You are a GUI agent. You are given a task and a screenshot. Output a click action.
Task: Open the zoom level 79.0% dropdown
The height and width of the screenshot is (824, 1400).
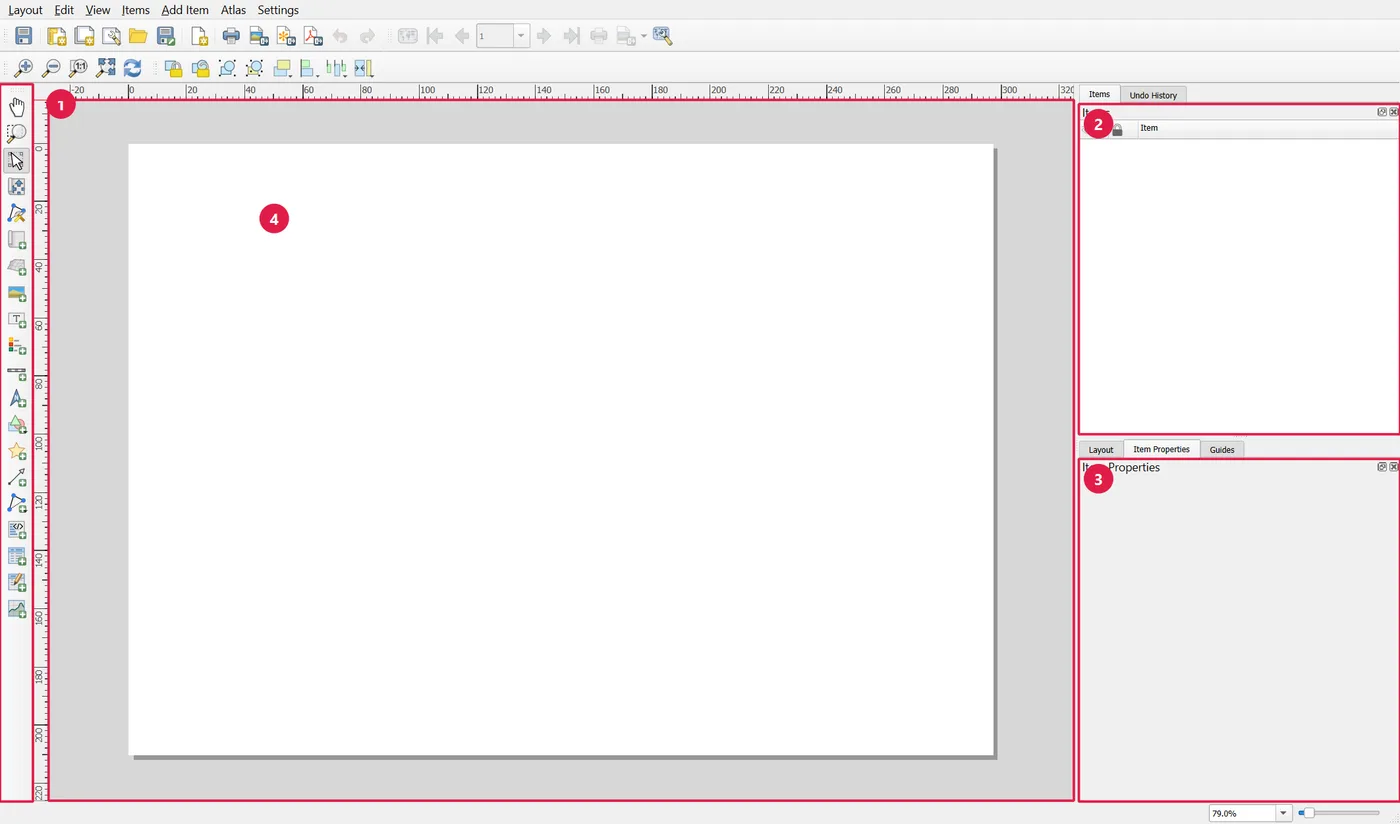(1283, 813)
